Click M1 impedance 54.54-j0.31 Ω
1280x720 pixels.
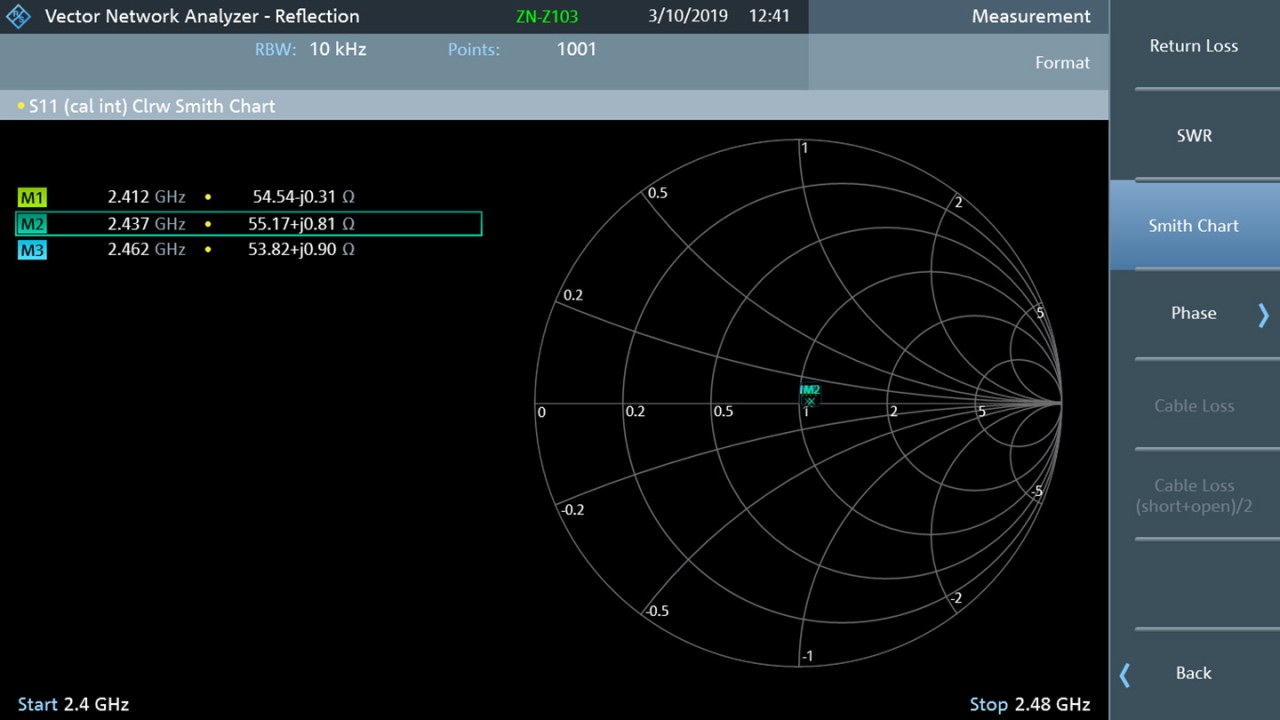[303, 198]
